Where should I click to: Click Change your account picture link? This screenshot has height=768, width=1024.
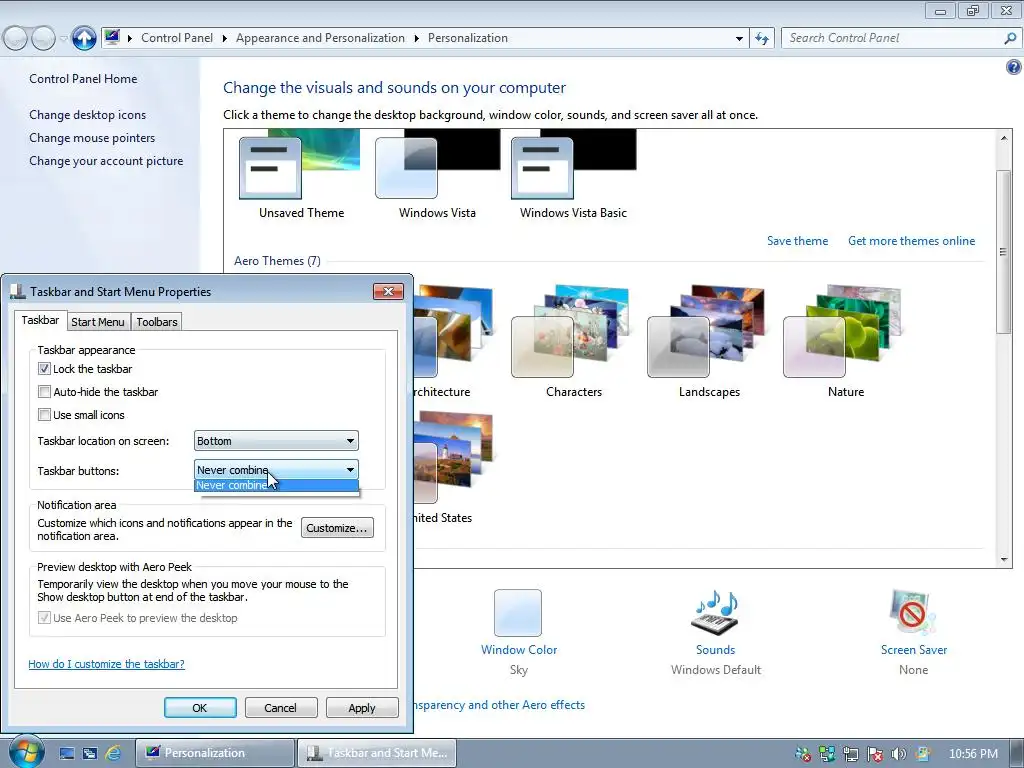[x=106, y=161]
